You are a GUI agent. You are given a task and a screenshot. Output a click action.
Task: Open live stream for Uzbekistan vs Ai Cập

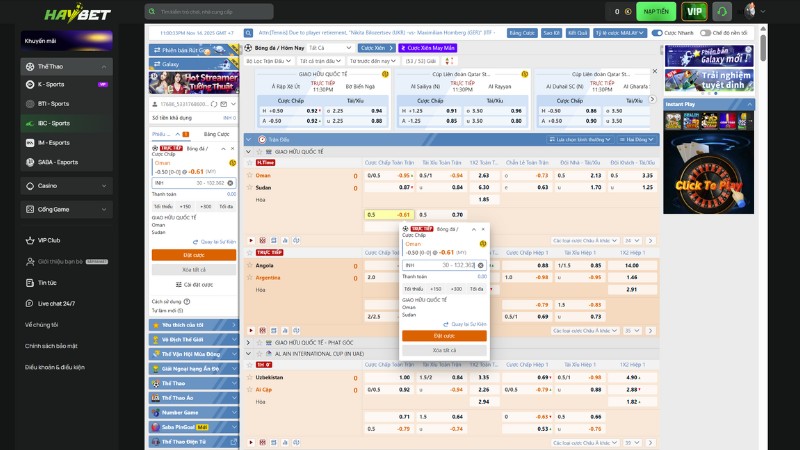(x=251, y=442)
